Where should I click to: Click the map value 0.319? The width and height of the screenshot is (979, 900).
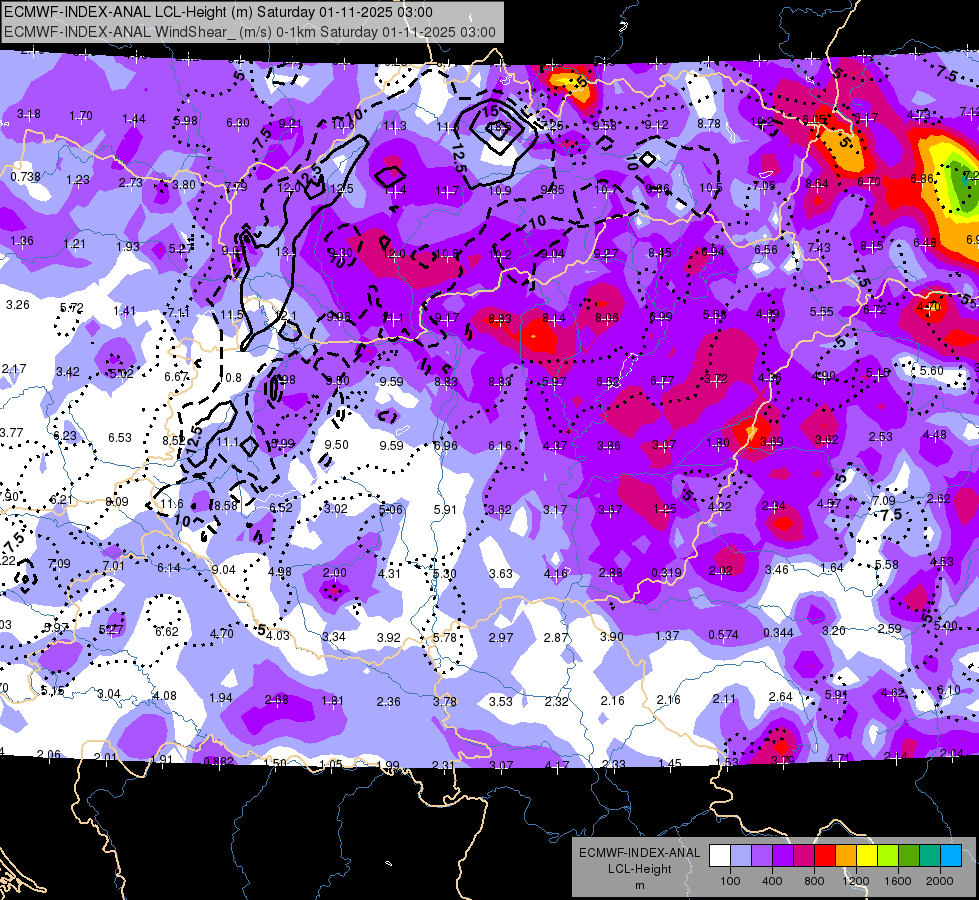point(666,573)
